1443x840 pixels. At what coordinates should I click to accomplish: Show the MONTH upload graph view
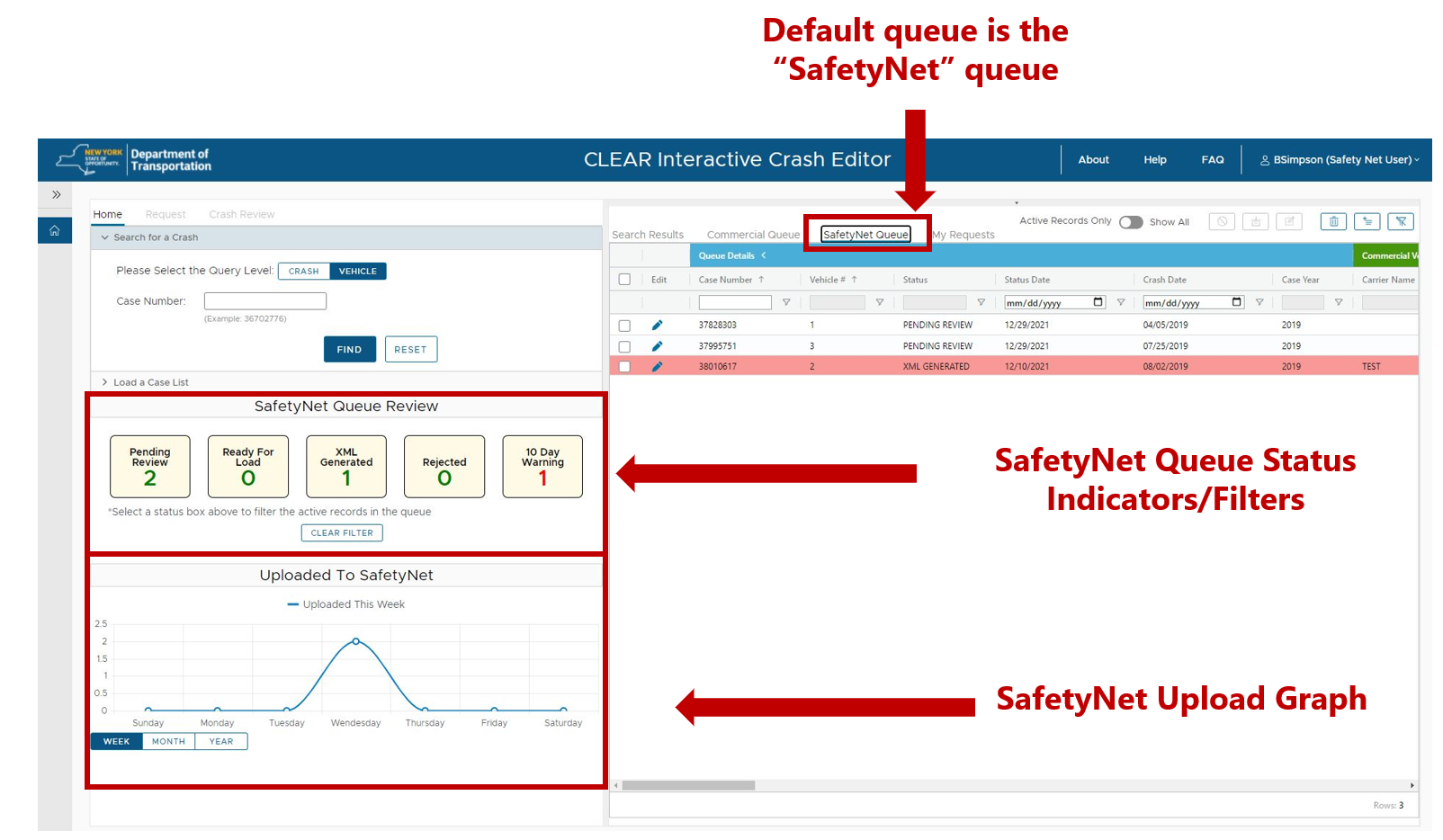click(168, 741)
